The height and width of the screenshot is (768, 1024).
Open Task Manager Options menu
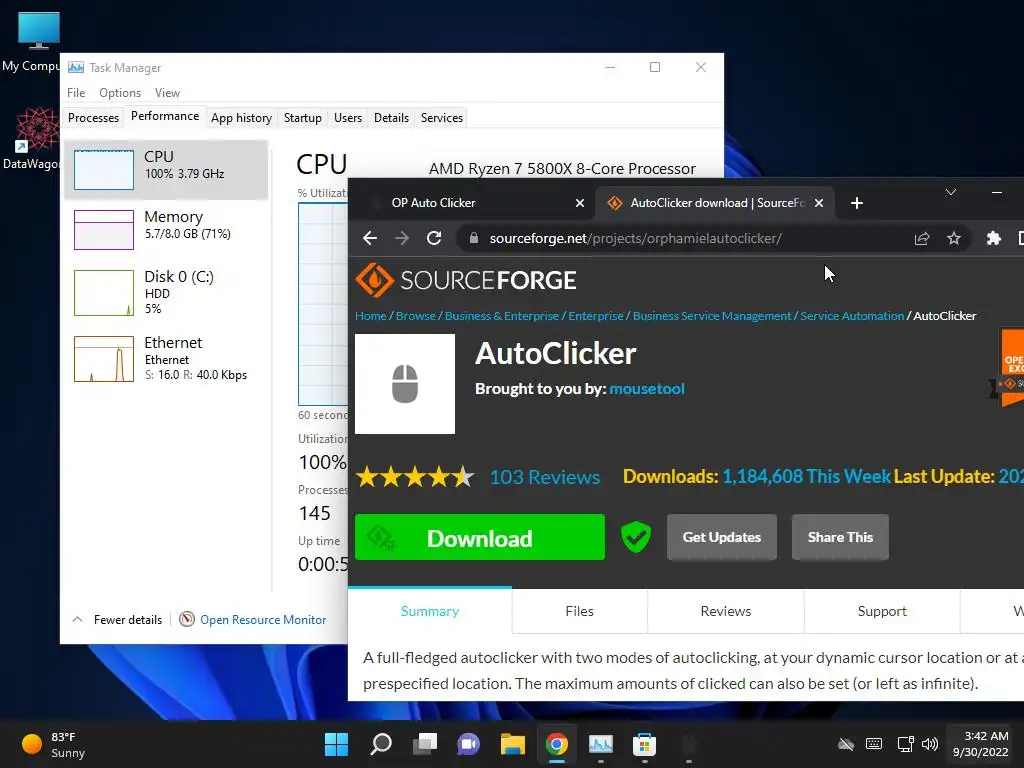[x=120, y=93]
